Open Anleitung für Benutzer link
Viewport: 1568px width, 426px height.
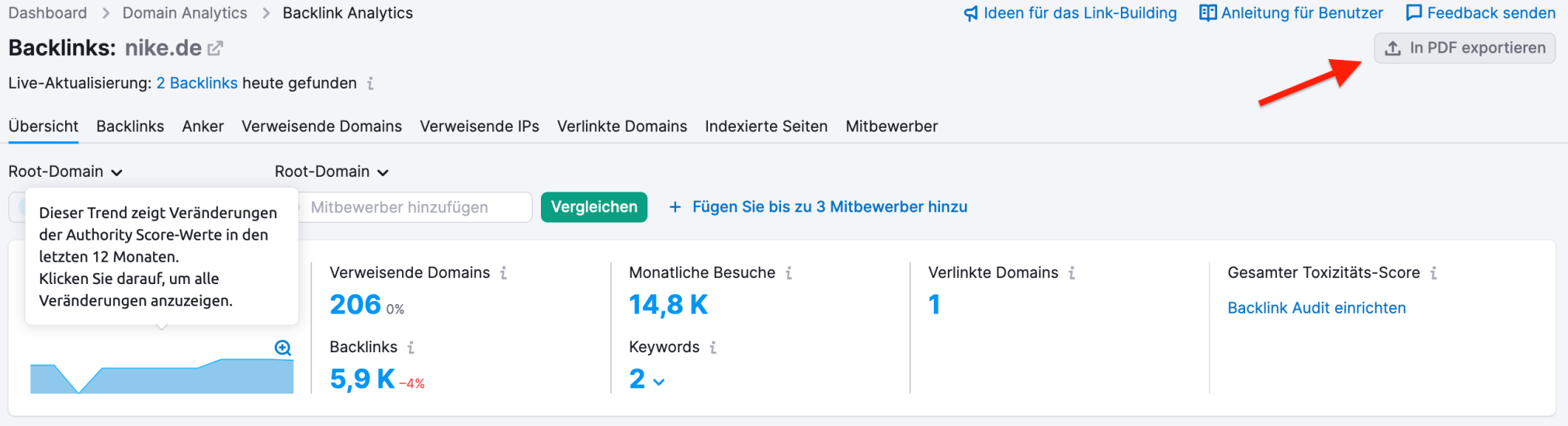point(1291,13)
